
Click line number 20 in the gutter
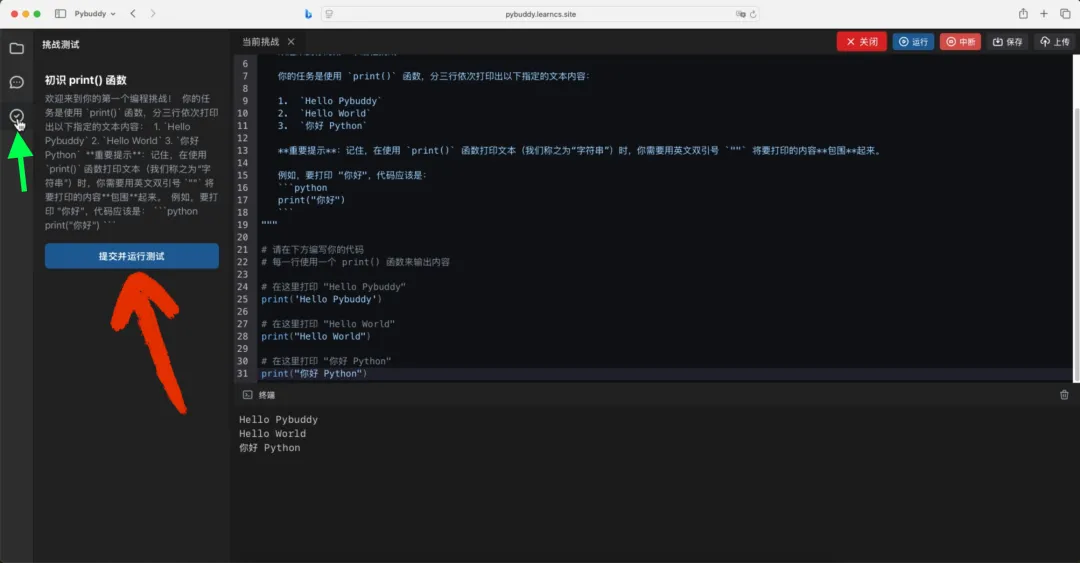(x=242, y=237)
